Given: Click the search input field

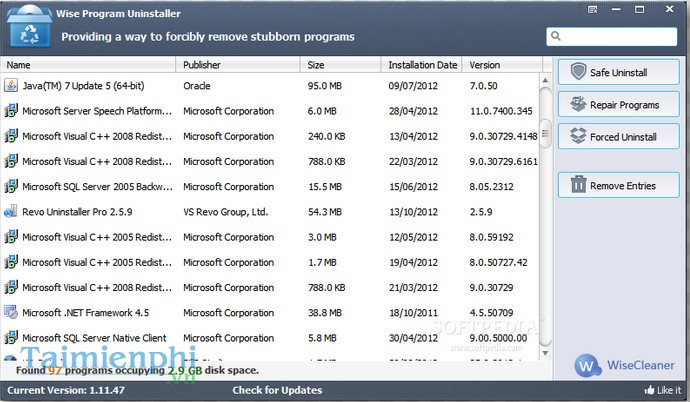Looking at the screenshot, I should [x=612, y=37].
